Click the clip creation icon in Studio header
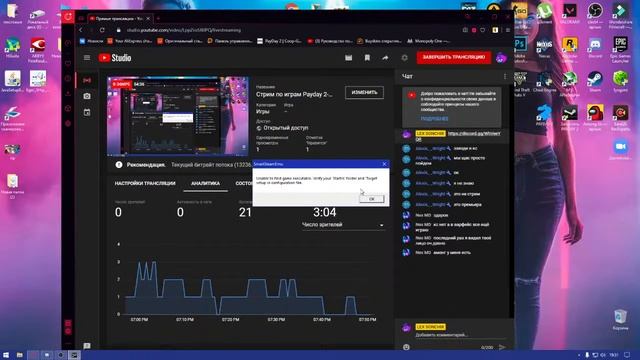 349,58
